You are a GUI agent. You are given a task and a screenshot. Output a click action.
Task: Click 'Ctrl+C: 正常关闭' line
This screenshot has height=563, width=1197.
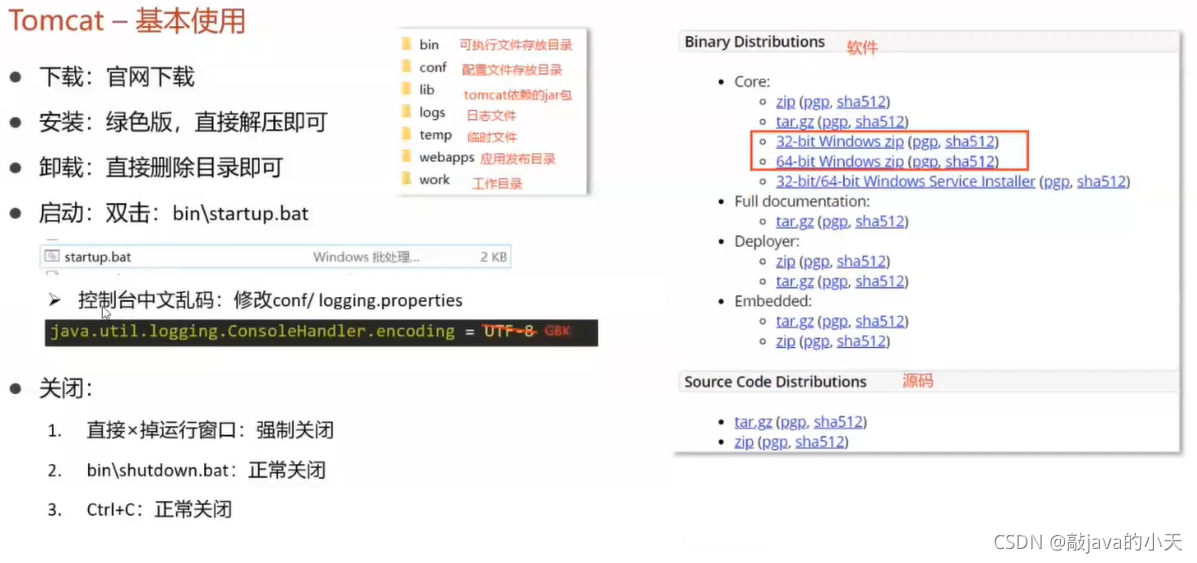click(159, 509)
